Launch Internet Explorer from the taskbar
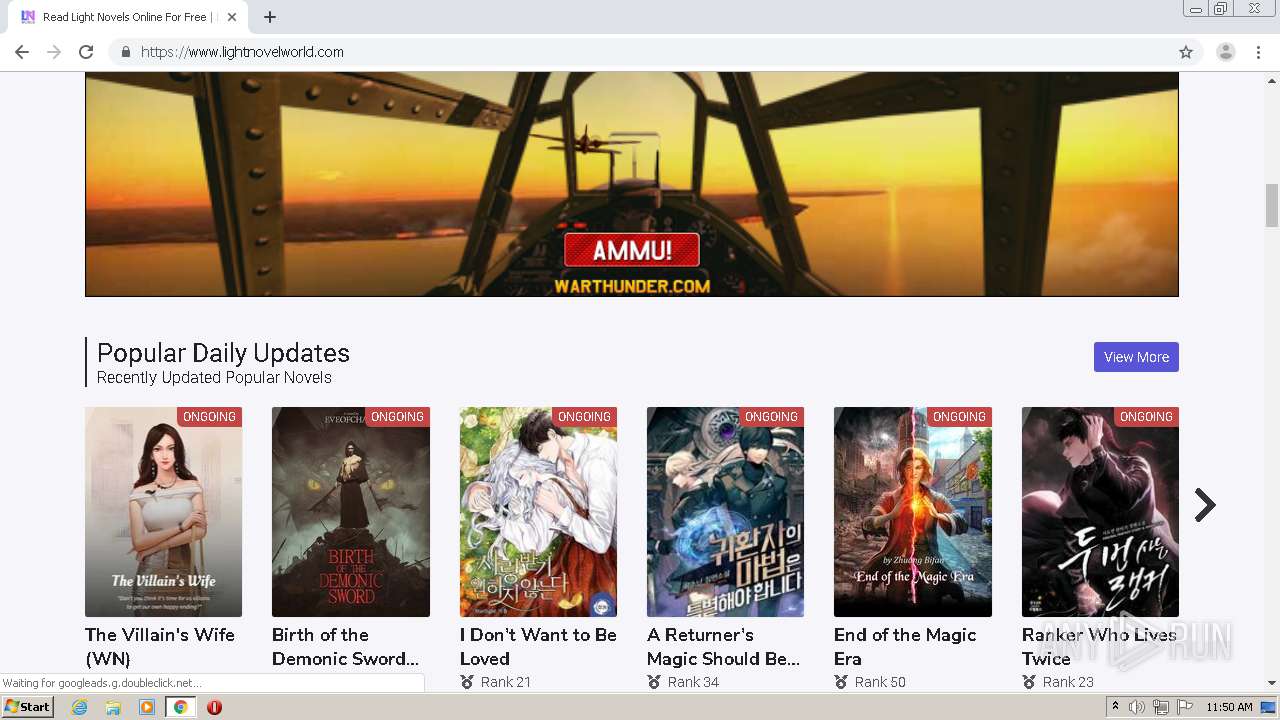1280x720 pixels. (x=80, y=707)
